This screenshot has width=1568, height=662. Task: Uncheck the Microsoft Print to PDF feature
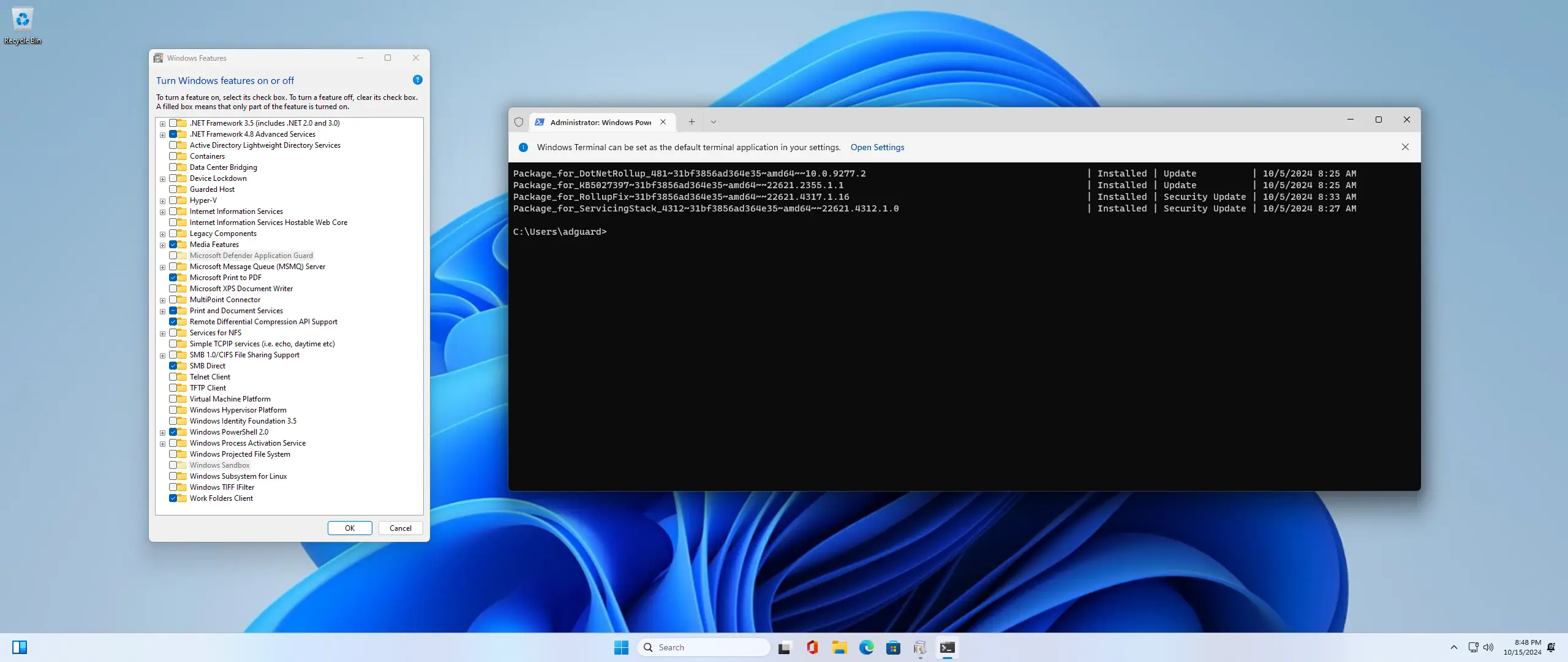click(173, 278)
